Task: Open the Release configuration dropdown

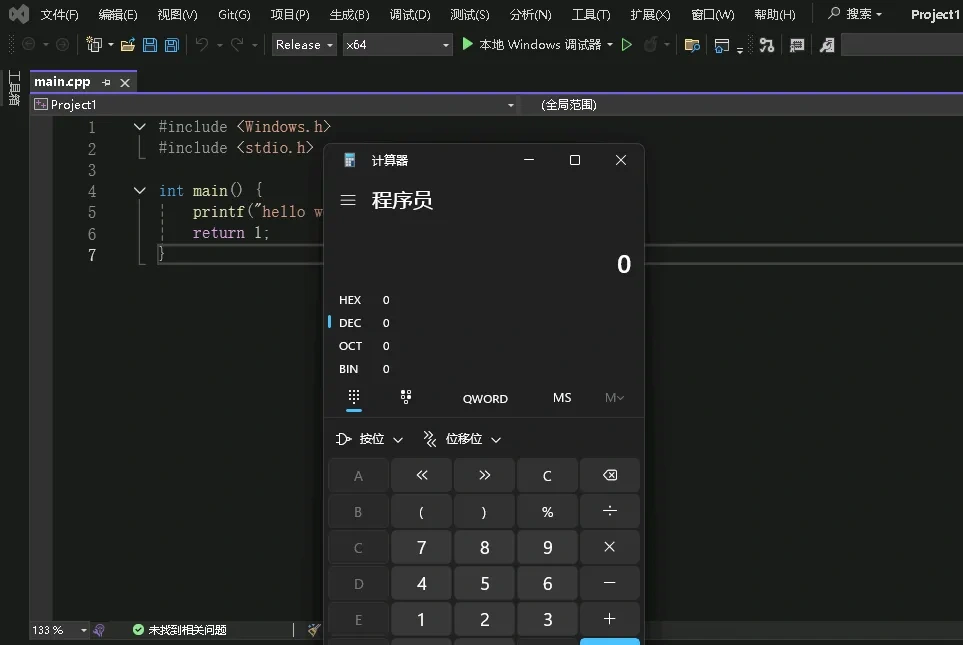Action: point(305,45)
